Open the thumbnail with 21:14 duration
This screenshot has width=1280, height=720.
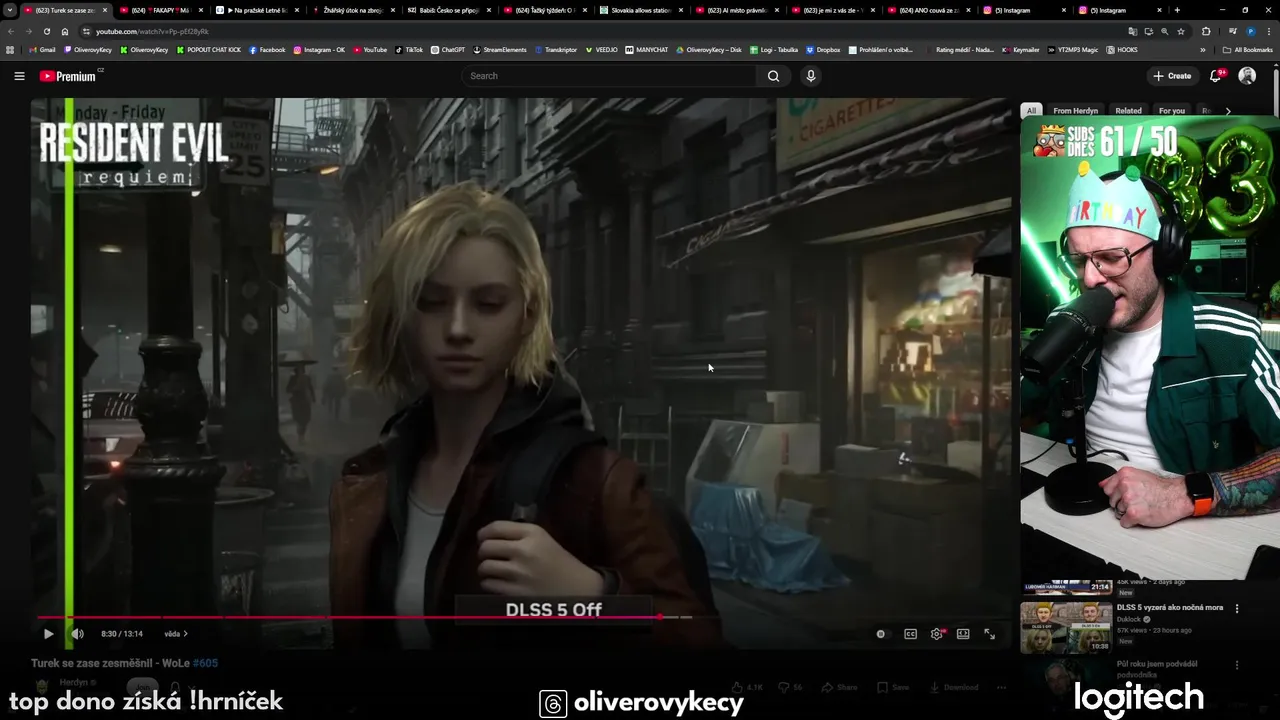(x=1066, y=587)
